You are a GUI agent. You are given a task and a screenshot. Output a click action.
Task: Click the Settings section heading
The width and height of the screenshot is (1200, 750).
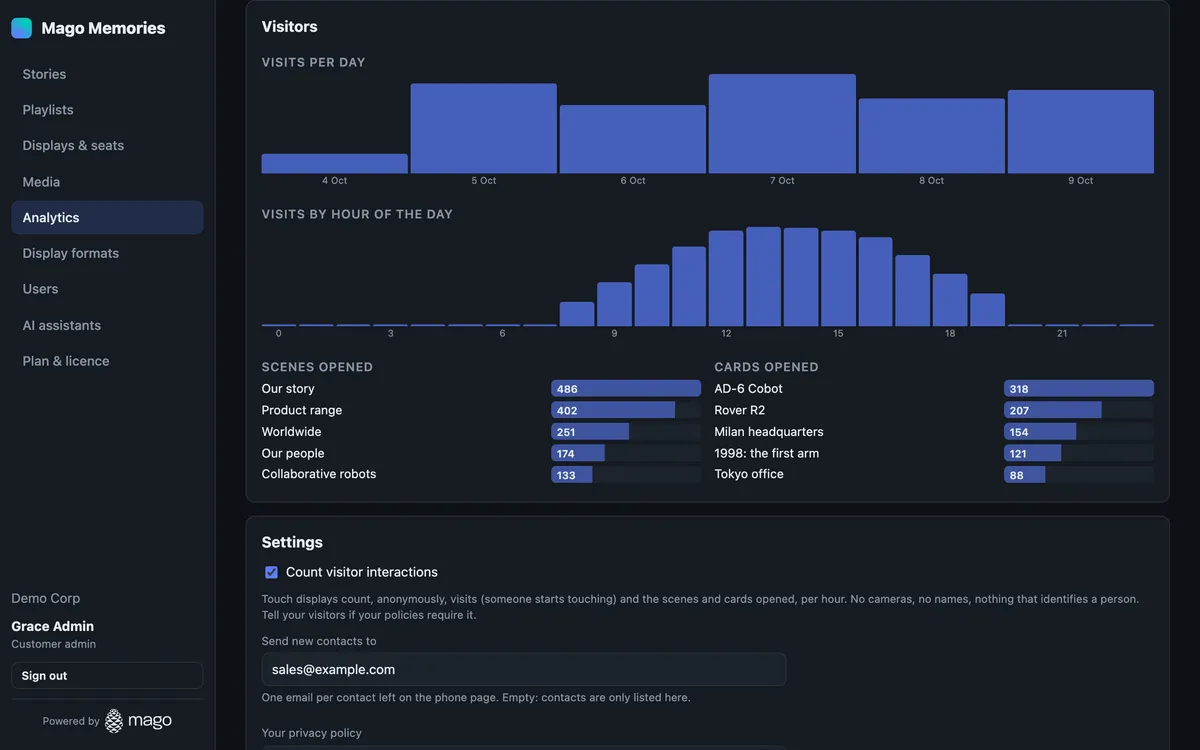pos(292,542)
